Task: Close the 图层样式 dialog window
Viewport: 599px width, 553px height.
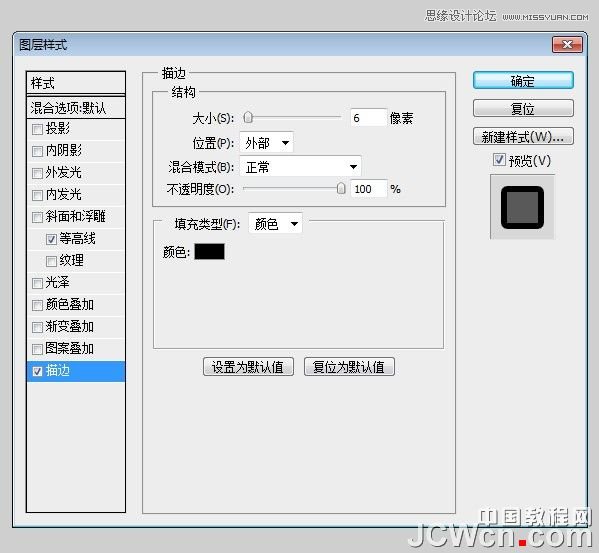Action: tap(567, 45)
